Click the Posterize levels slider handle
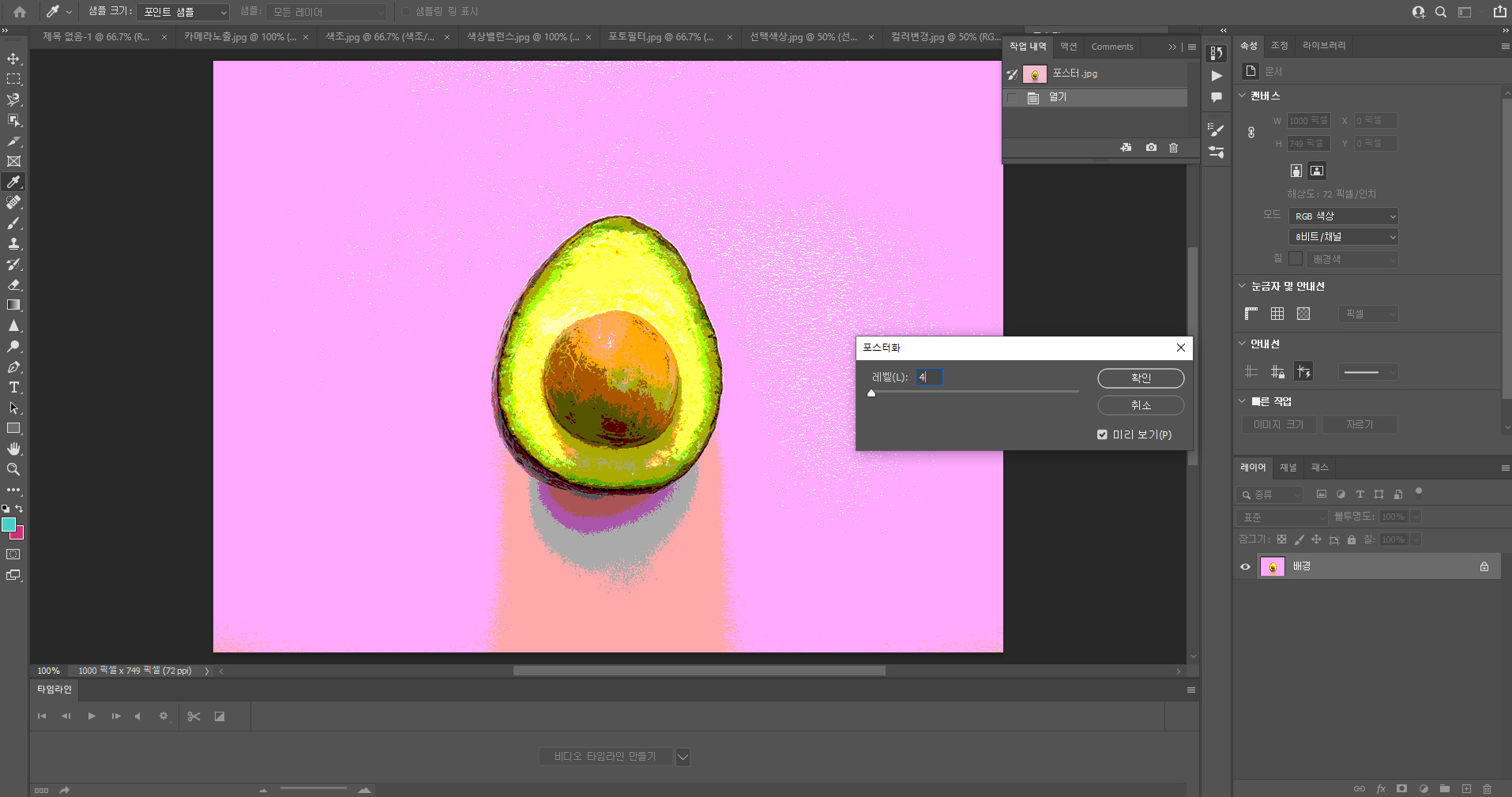The image size is (1512, 797). [871, 393]
